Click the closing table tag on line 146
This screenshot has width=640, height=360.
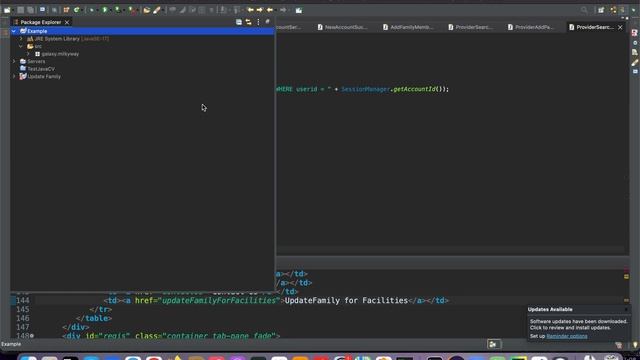[x=94, y=318]
